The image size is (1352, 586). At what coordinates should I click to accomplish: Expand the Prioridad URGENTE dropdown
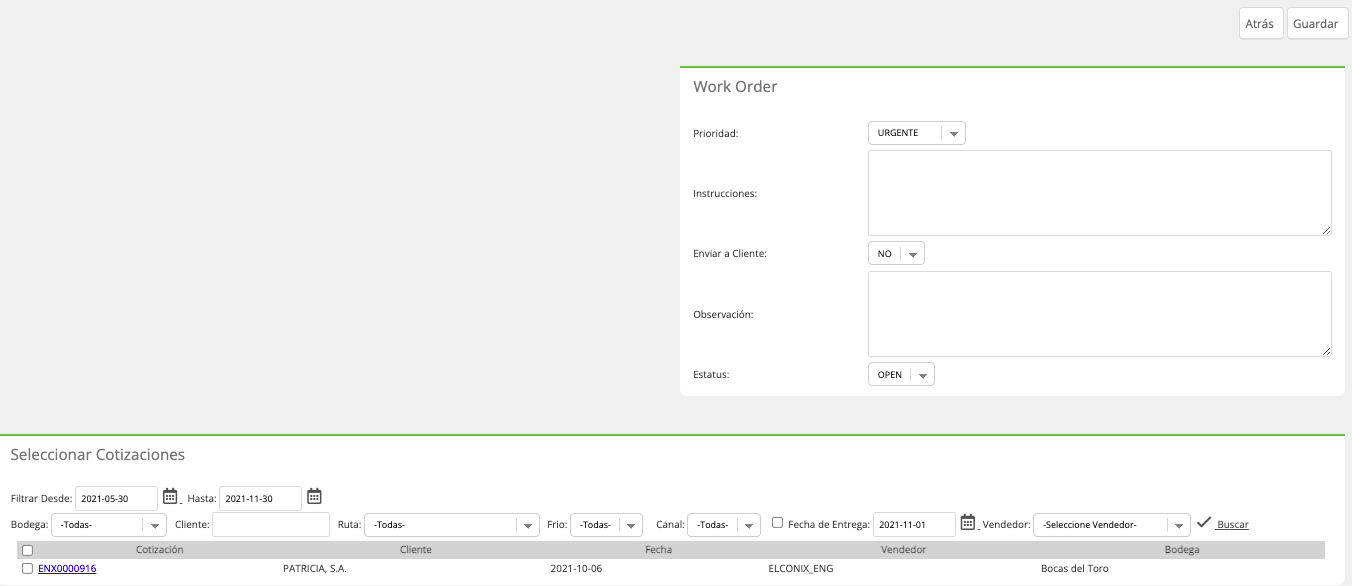tap(916, 133)
